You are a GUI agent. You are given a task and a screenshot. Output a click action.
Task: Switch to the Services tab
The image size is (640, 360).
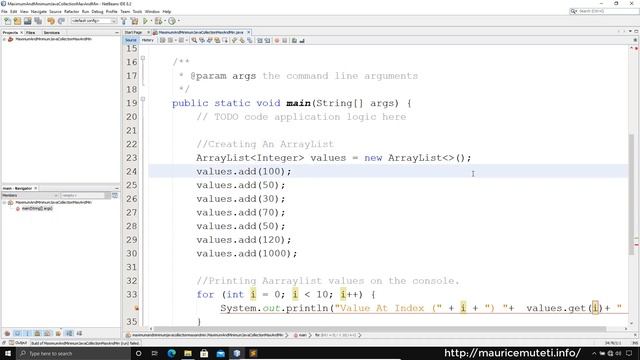pos(51,32)
